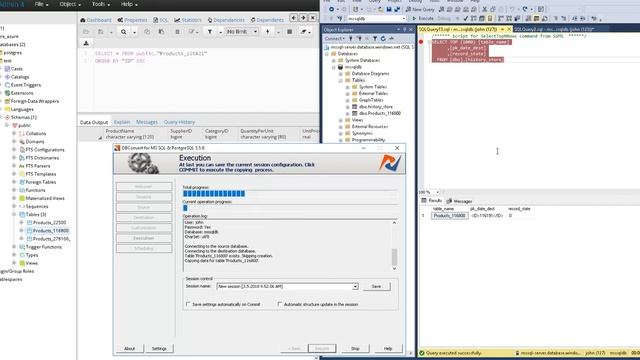Click the Help button in DBConvert
Viewport: 640px width, 360px height.
388,349
